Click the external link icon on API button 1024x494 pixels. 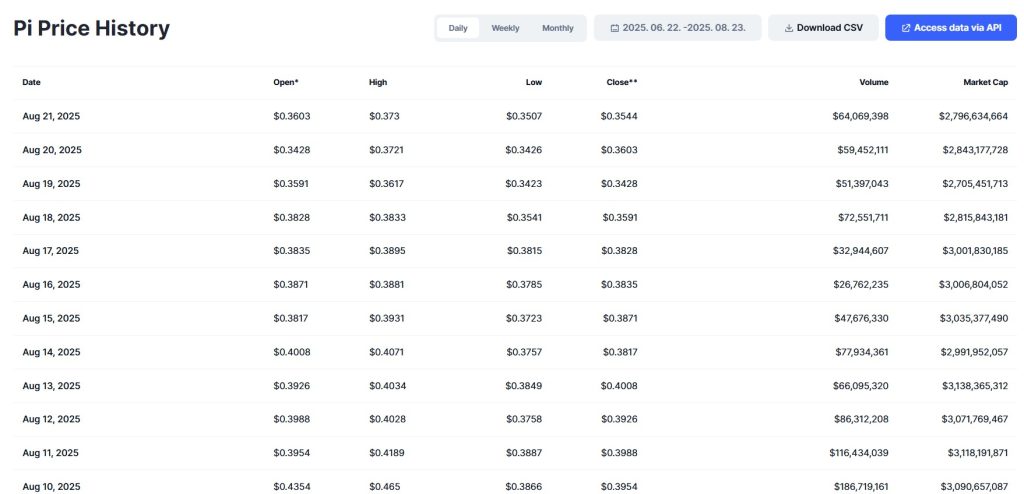[x=906, y=28]
